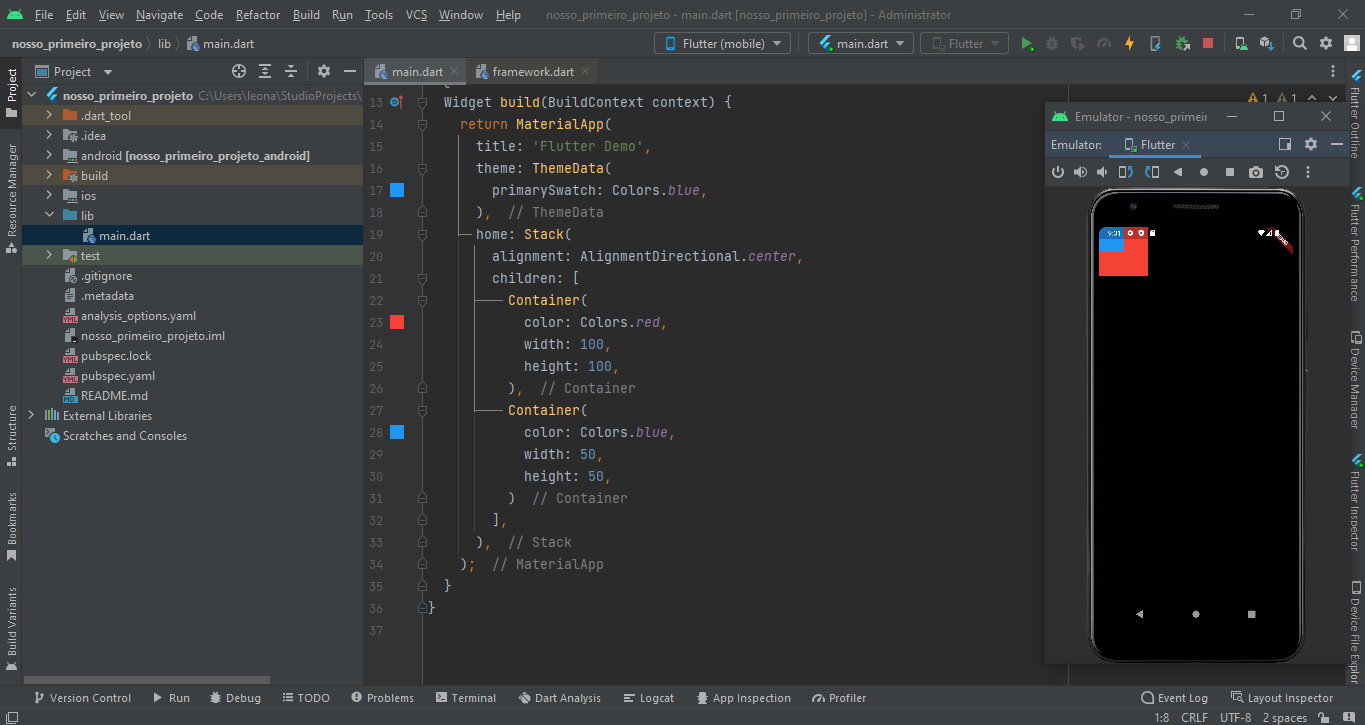Raise emulator volume

pos(1080,172)
